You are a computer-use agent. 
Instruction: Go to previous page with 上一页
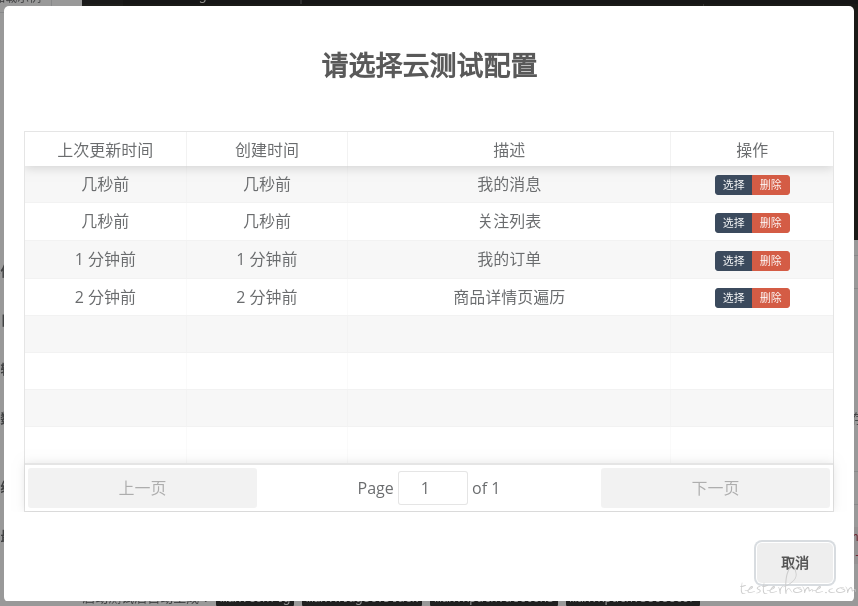coord(142,488)
